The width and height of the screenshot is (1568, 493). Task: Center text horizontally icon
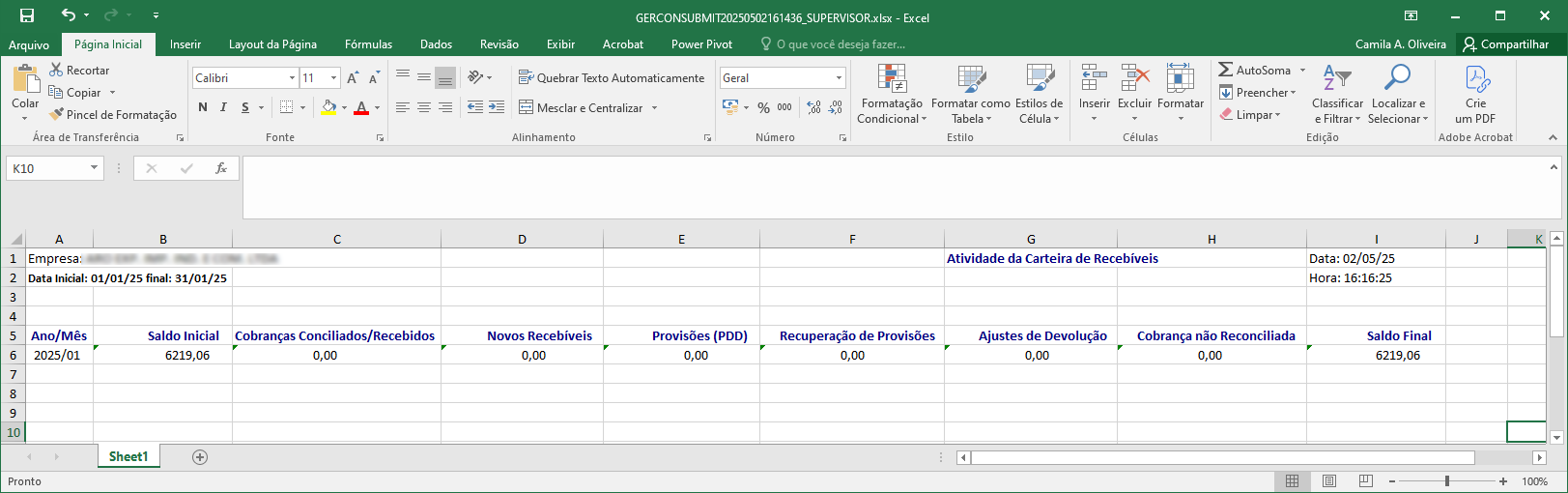pyautogui.click(x=424, y=107)
